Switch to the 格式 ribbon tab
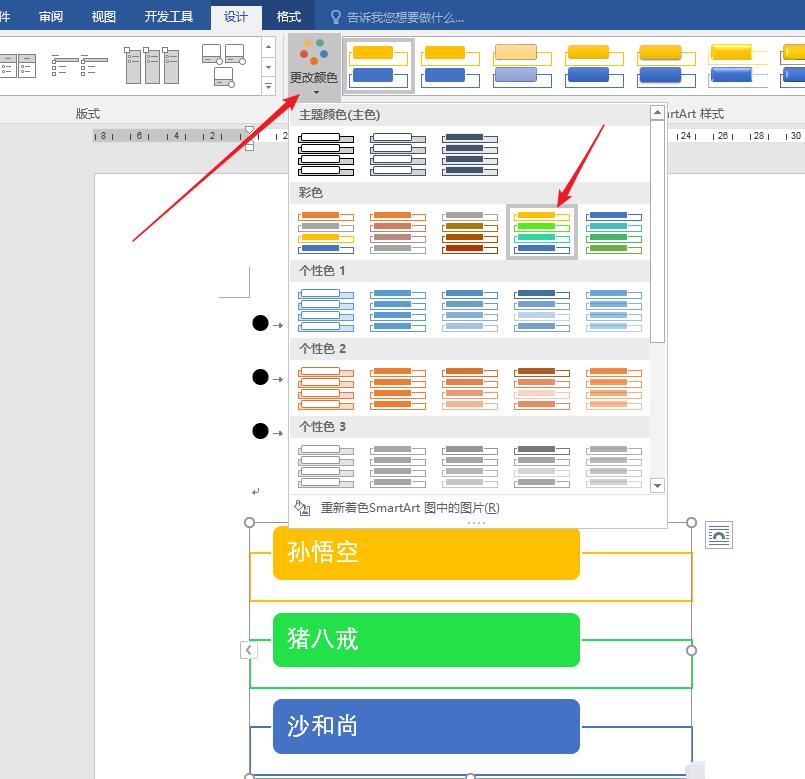This screenshot has width=805, height=779. pos(288,16)
